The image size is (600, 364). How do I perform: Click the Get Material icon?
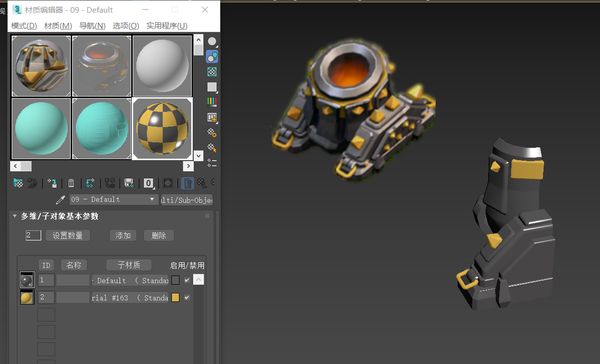(x=18, y=183)
